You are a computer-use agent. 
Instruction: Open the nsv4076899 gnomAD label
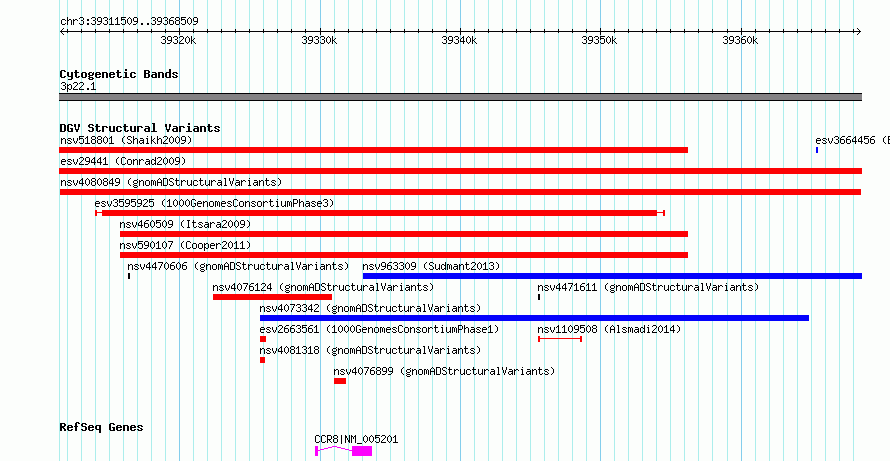pyautogui.click(x=444, y=371)
